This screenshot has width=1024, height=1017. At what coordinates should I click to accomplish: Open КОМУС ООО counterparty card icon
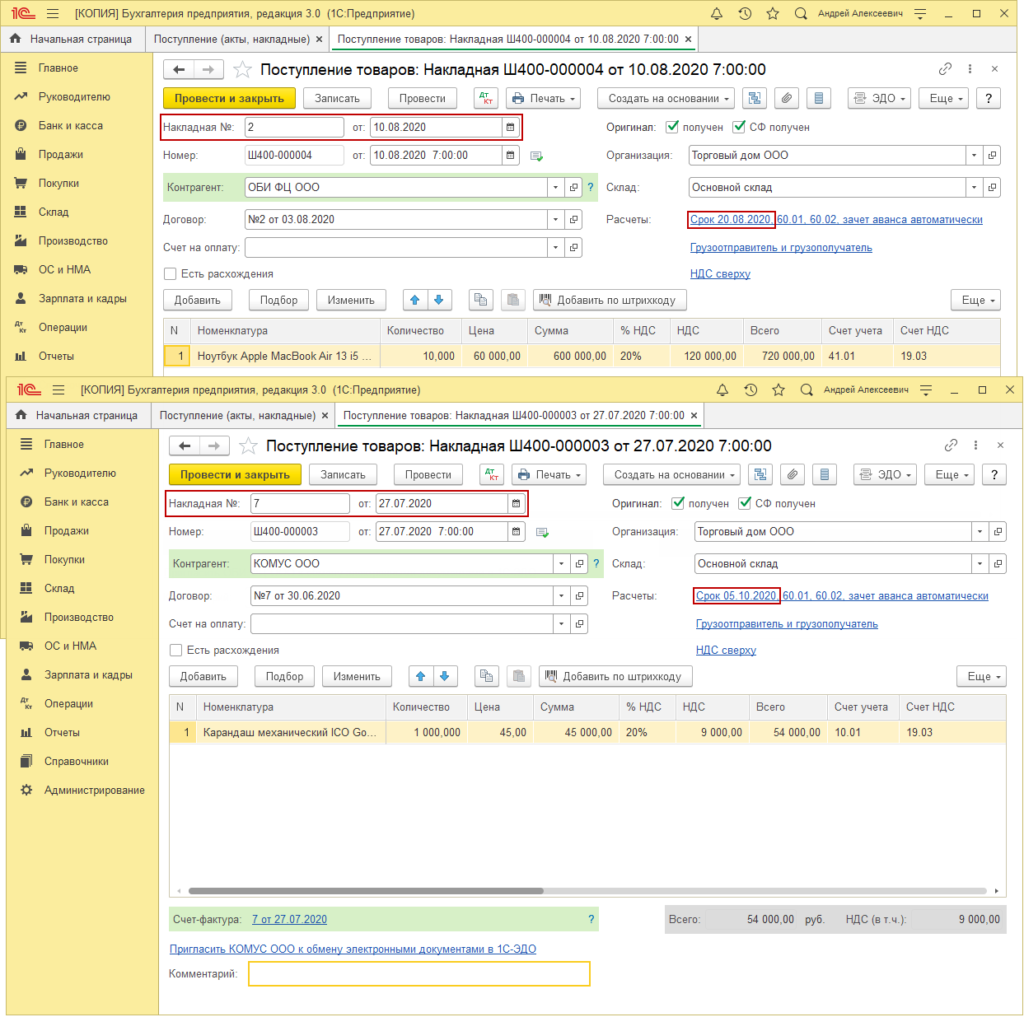pos(579,564)
